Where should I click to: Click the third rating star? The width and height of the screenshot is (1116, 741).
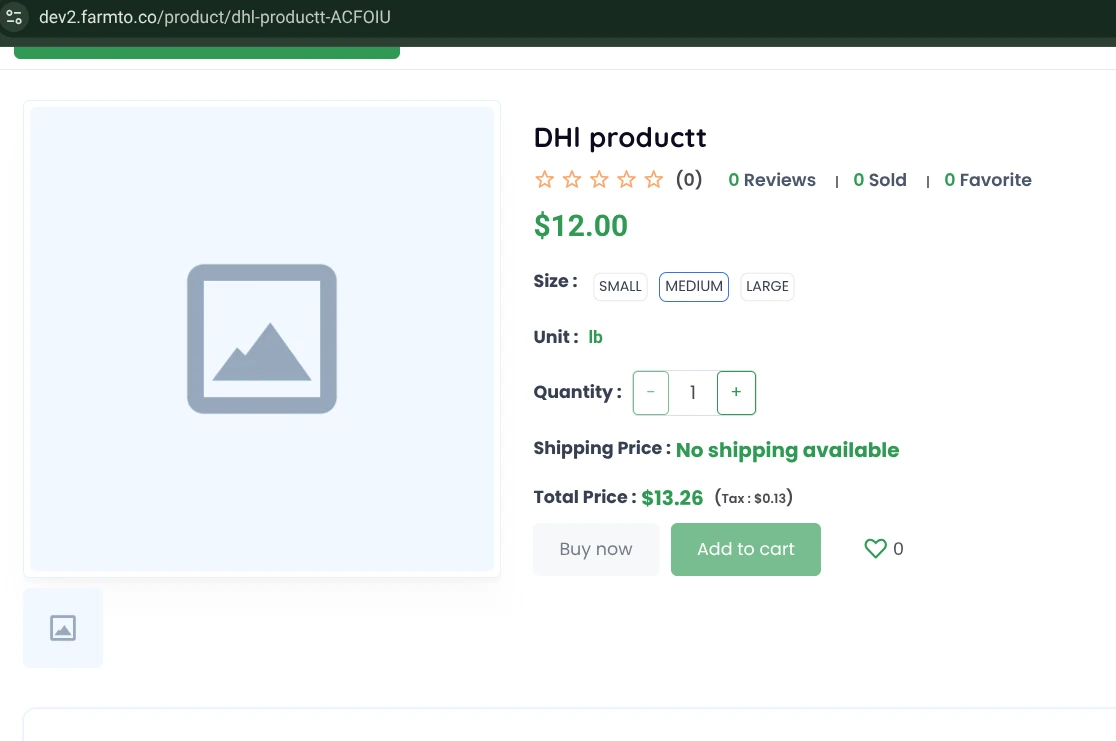click(599, 180)
